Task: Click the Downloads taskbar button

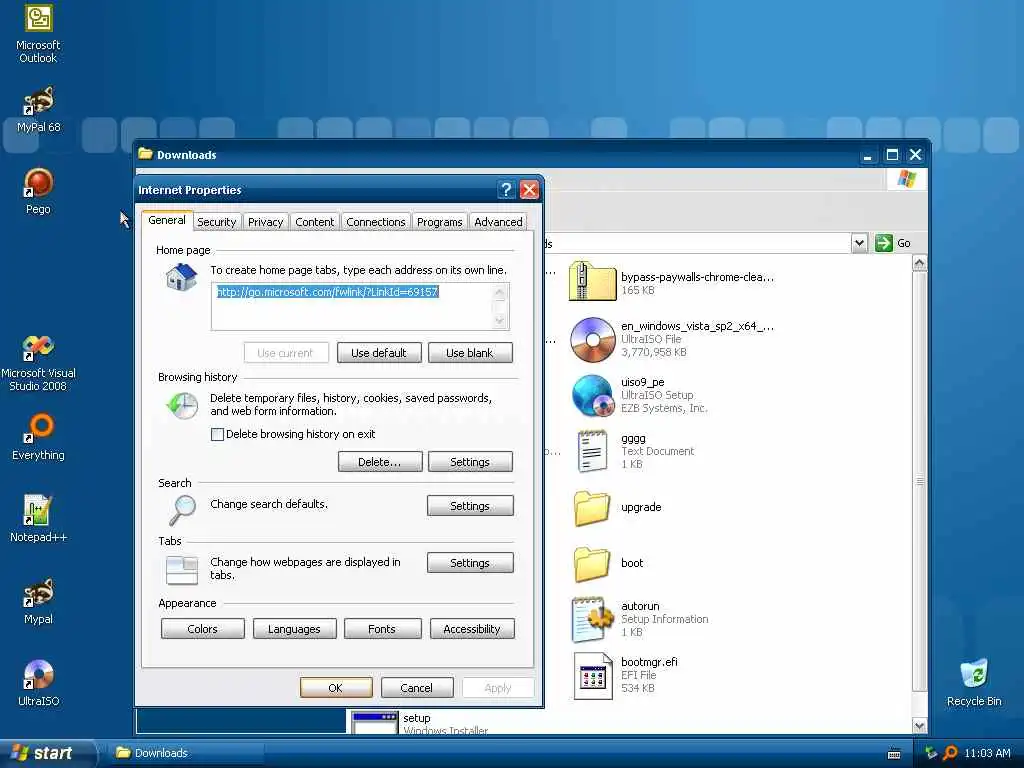Action: (x=187, y=753)
